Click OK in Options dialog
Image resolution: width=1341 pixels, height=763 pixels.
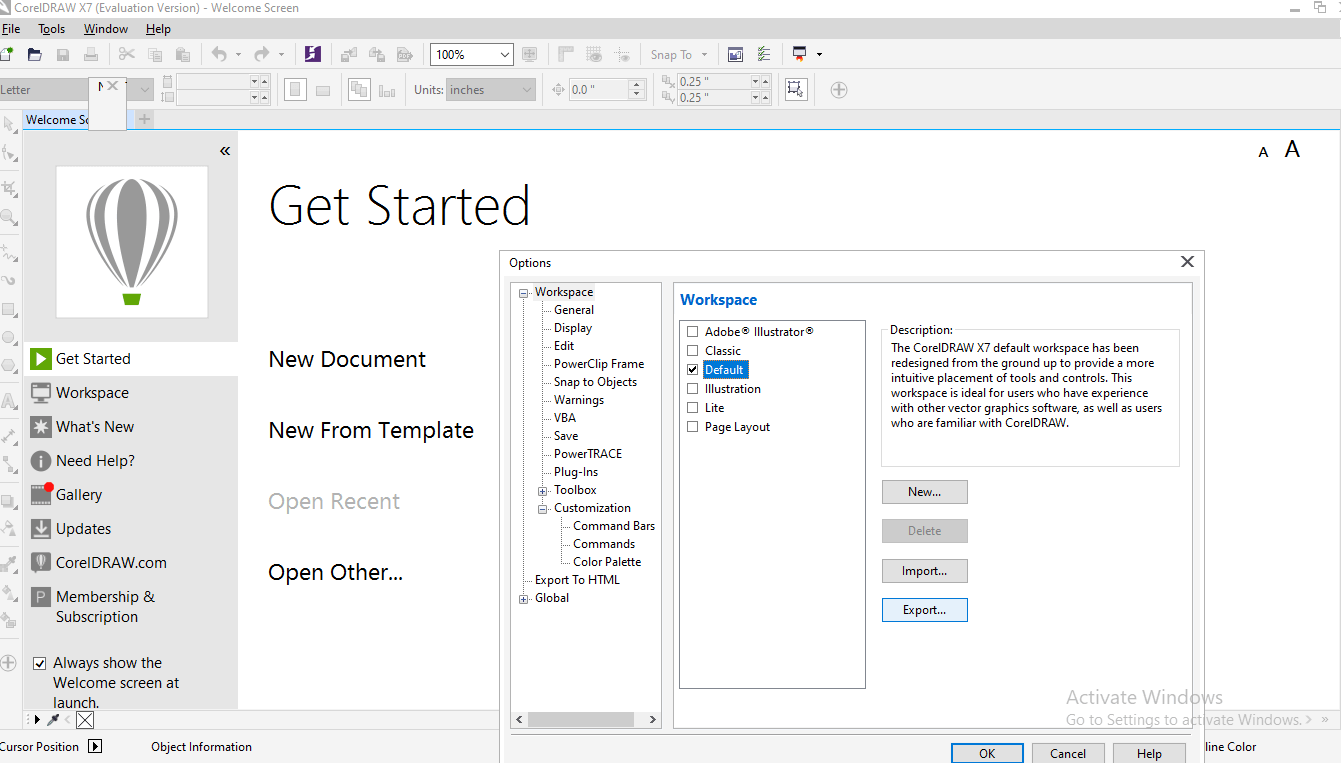987,753
